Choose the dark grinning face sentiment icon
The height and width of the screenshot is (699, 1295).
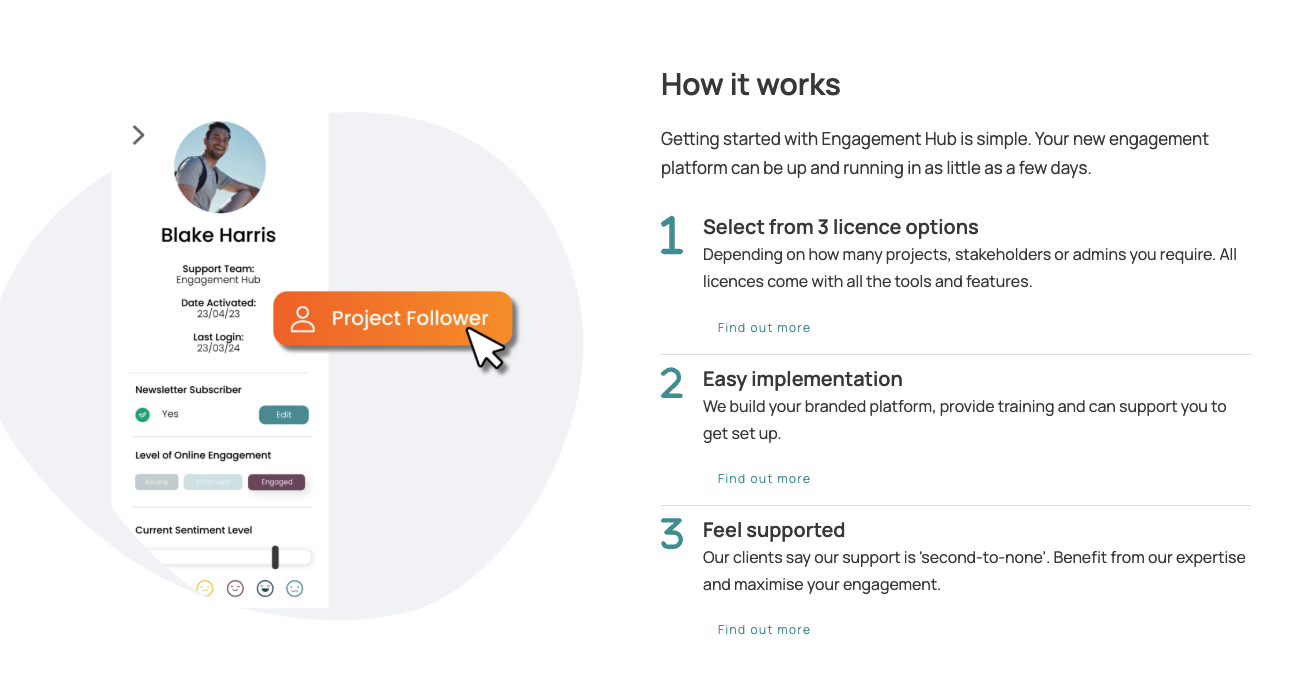265,589
